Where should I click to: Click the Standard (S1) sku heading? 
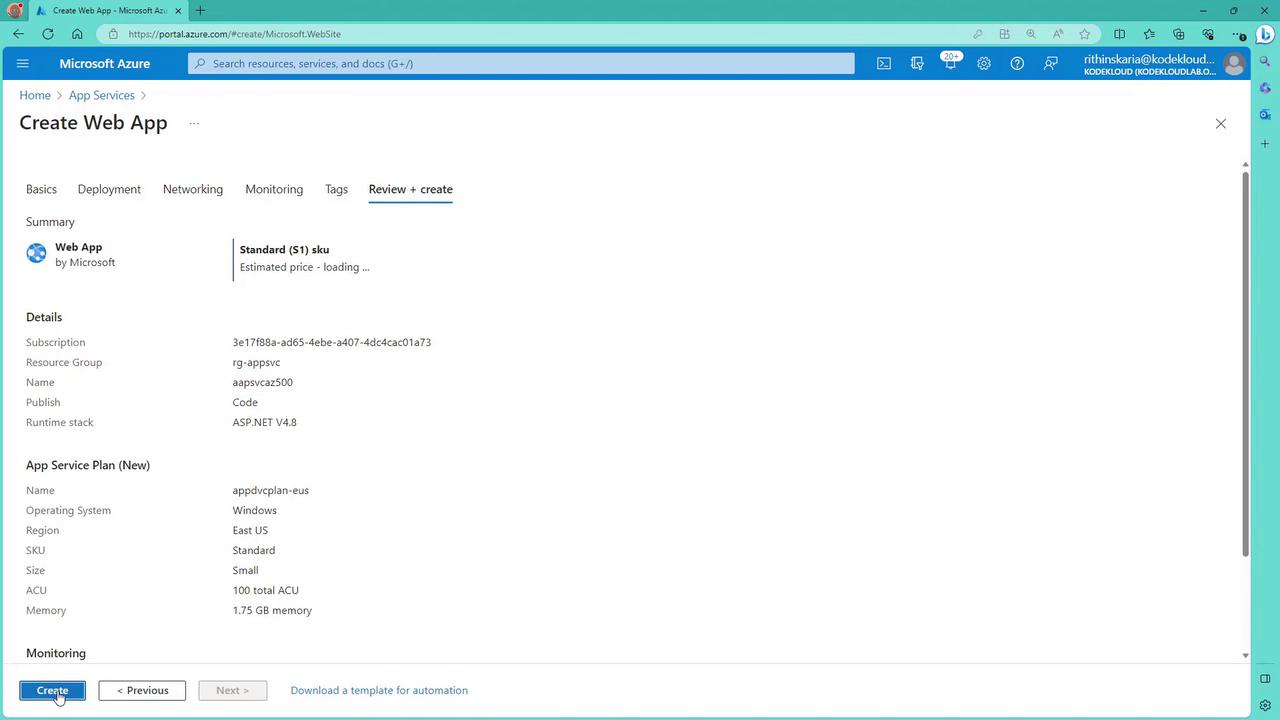pos(284,249)
